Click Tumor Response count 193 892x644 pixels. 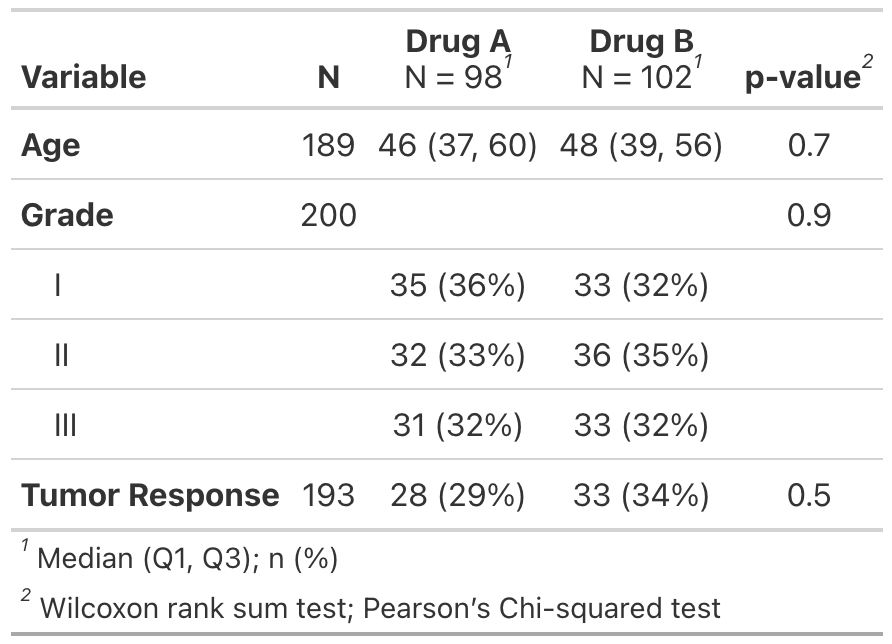(x=328, y=495)
